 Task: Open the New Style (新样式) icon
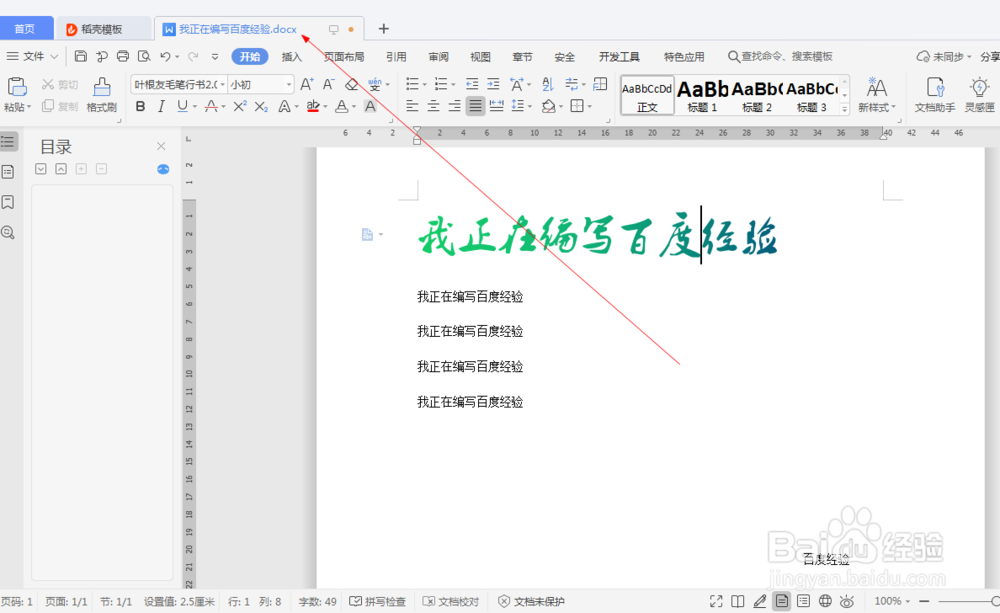point(877,94)
